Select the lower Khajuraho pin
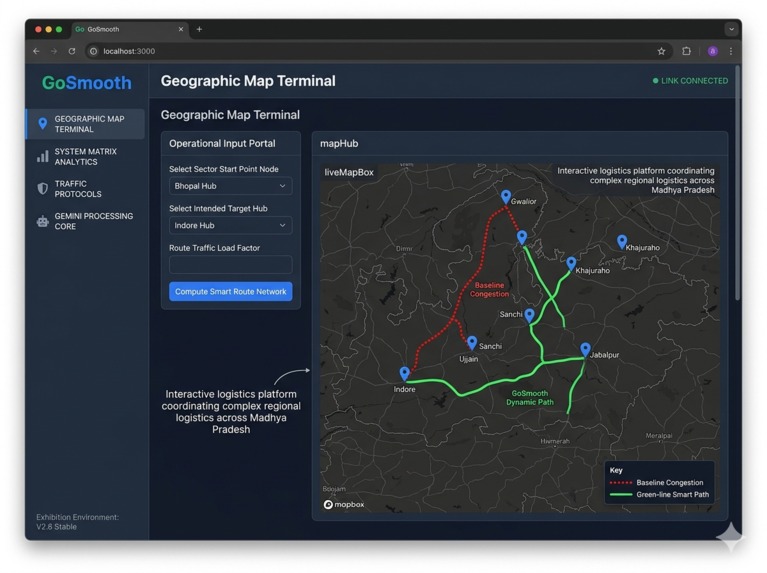Viewport: 767px width, 573px height. (x=571, y=264)
